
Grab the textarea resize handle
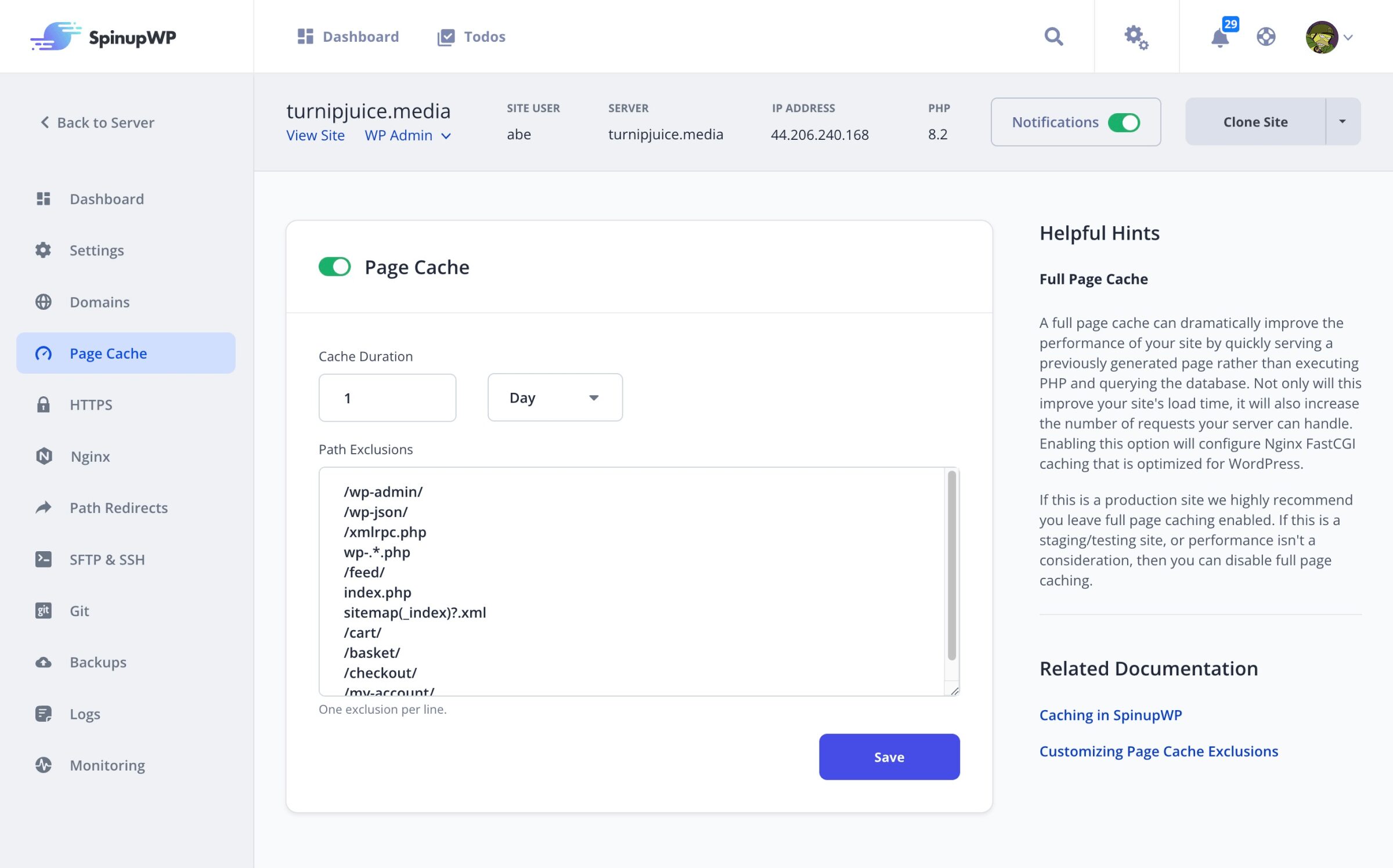(x=954, y=690)
